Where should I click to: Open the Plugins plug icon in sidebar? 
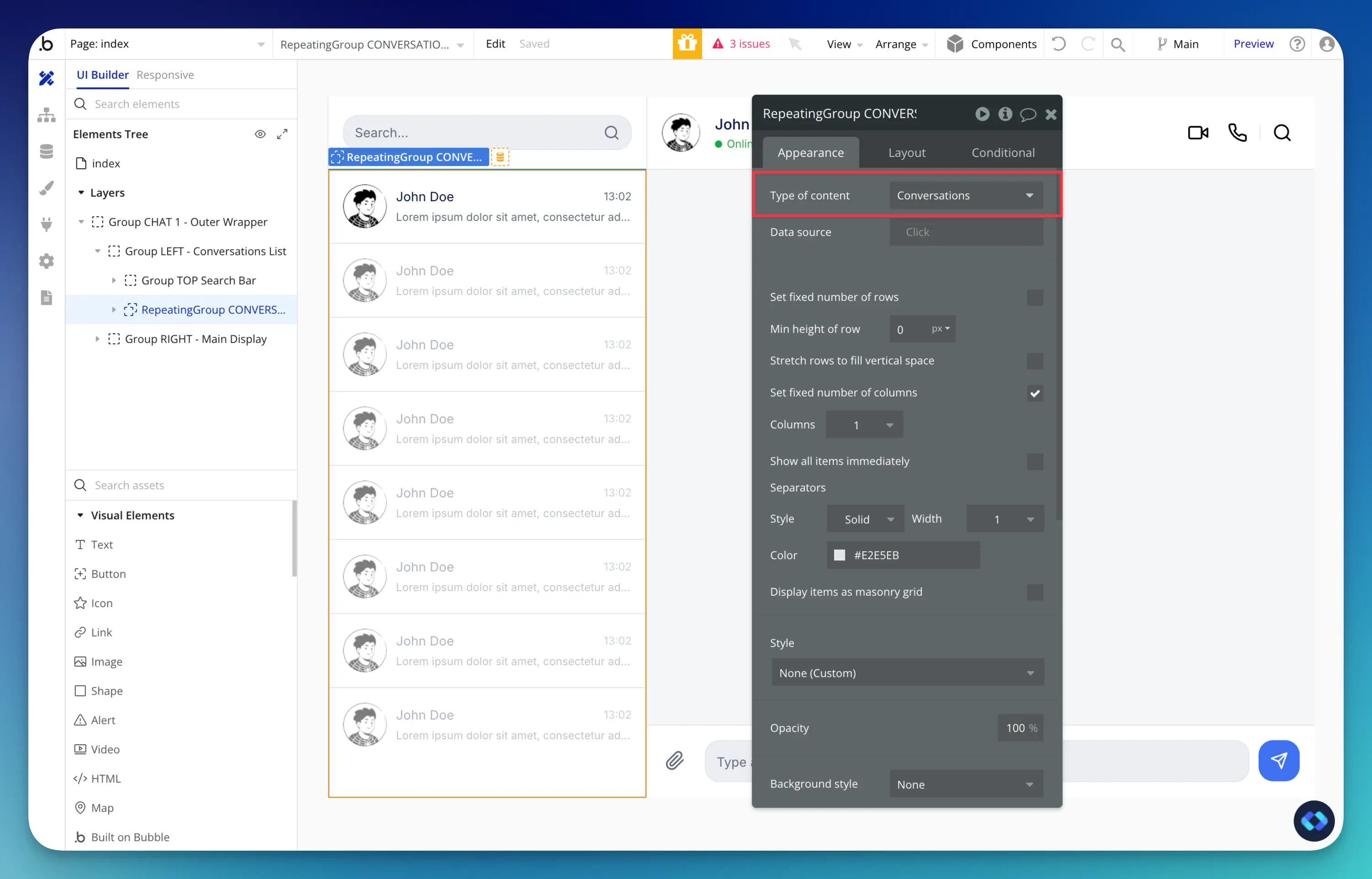tap(46, 224)
